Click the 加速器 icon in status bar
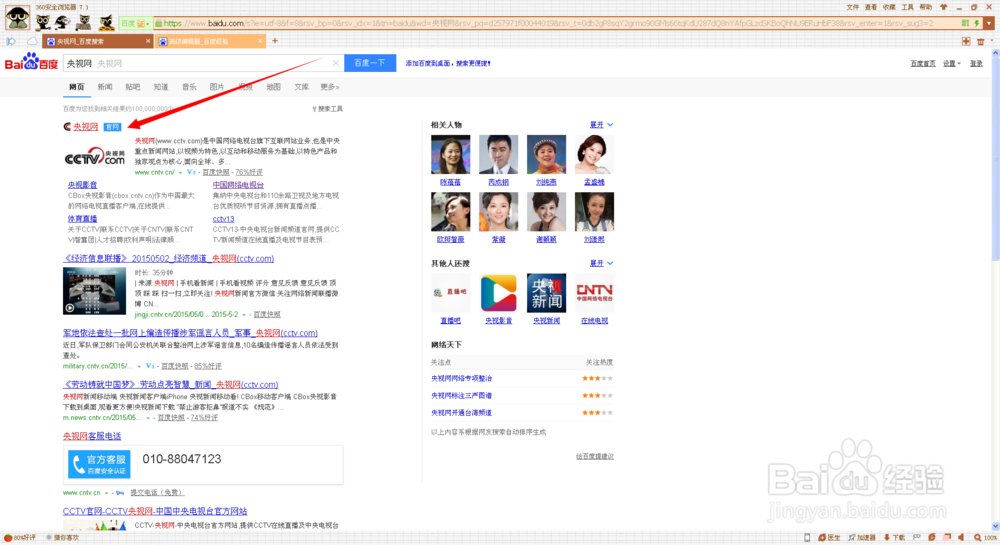 click(x=862, y=538)
